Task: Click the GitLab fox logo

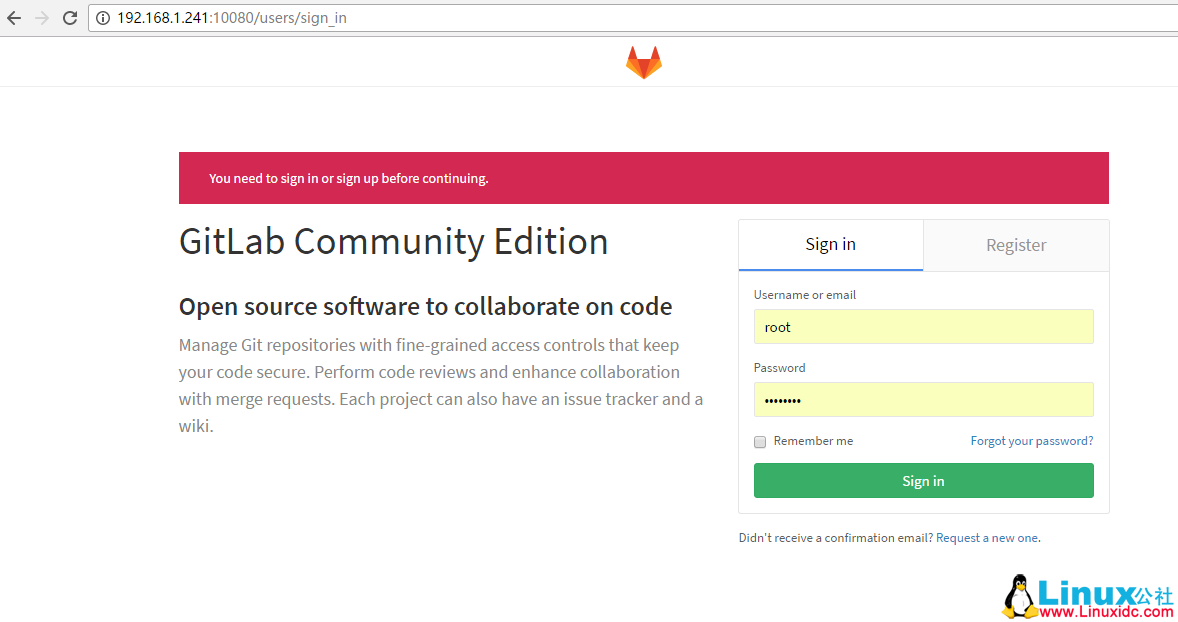Action: pyautogui.click(x=643, y=61)
